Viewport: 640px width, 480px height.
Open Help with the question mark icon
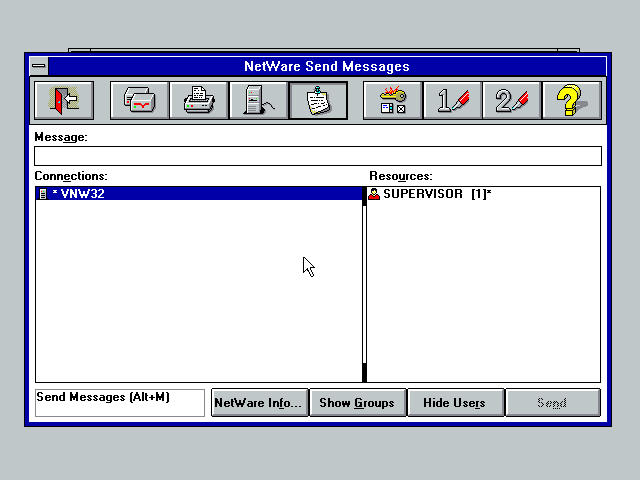[572, 100]
